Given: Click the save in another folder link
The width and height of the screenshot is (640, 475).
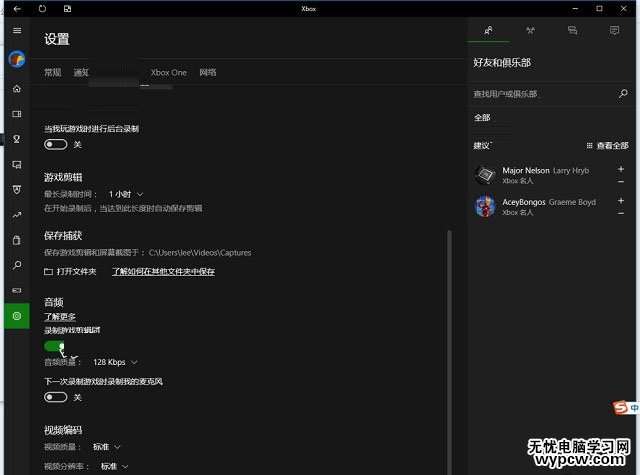Looking at the screenshot, I should coord(163,271).
